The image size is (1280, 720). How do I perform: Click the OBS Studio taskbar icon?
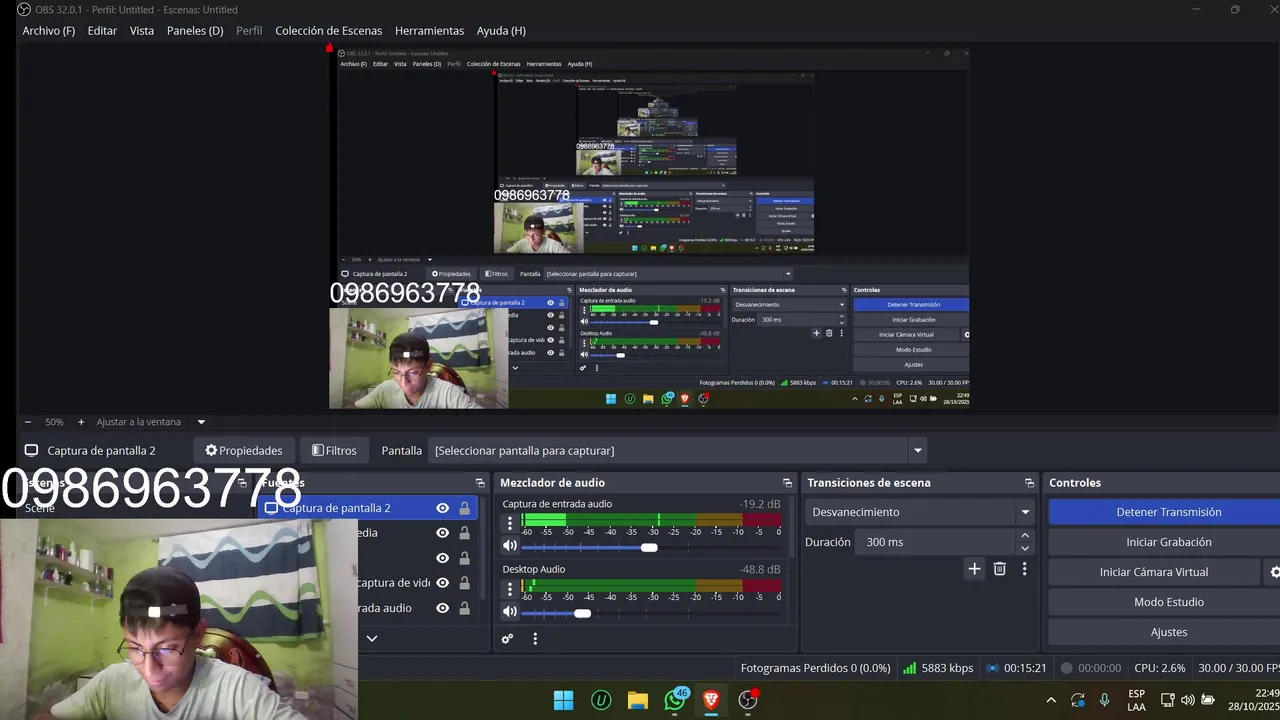coord(748,700)
